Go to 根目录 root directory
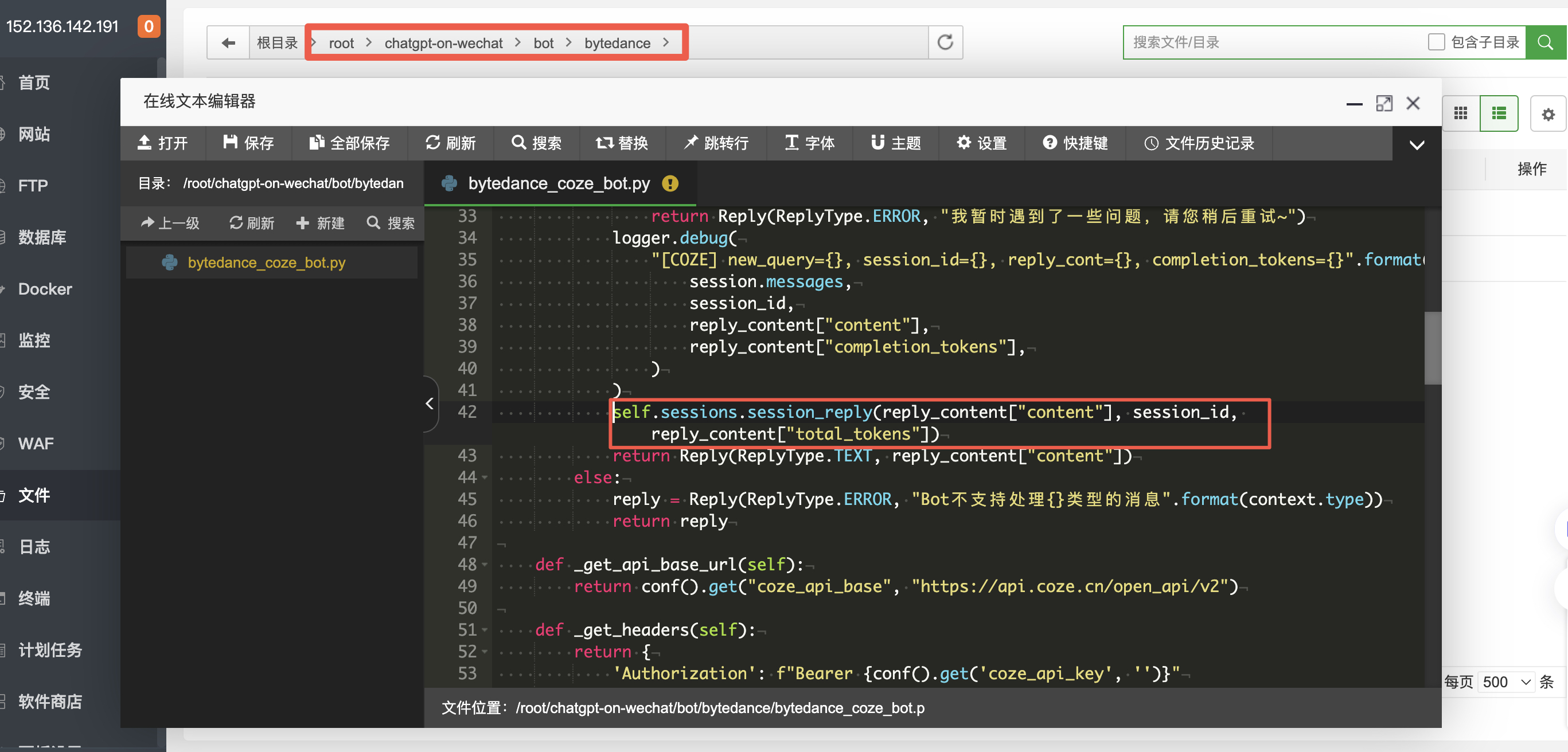Image resolution: width=1568 pixels, height=752 pixels. [276, 42]
